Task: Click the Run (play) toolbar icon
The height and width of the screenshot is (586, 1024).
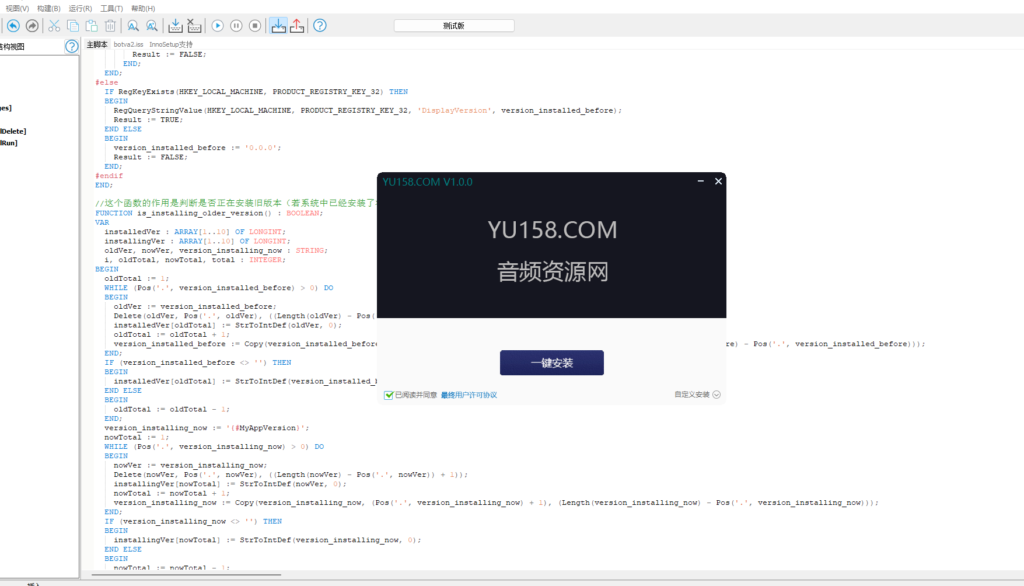Action: click(217, 26)
